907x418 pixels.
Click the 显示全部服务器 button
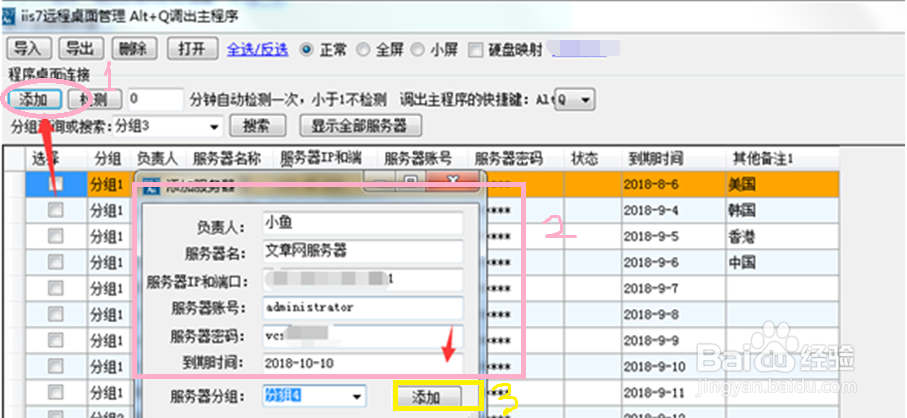coord(360,125)
